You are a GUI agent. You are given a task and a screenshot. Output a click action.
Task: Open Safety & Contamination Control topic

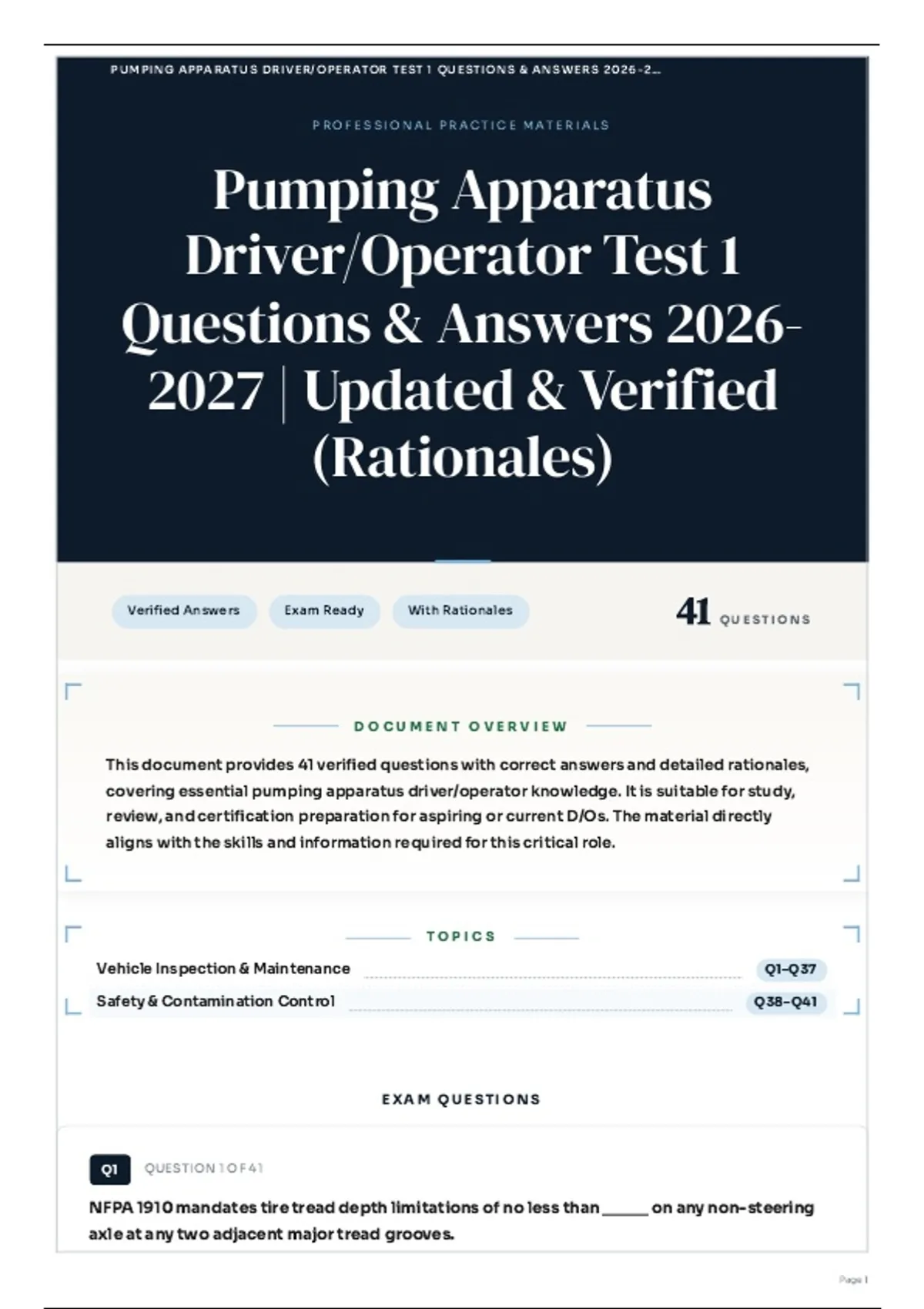click(x=216, y=1001)
